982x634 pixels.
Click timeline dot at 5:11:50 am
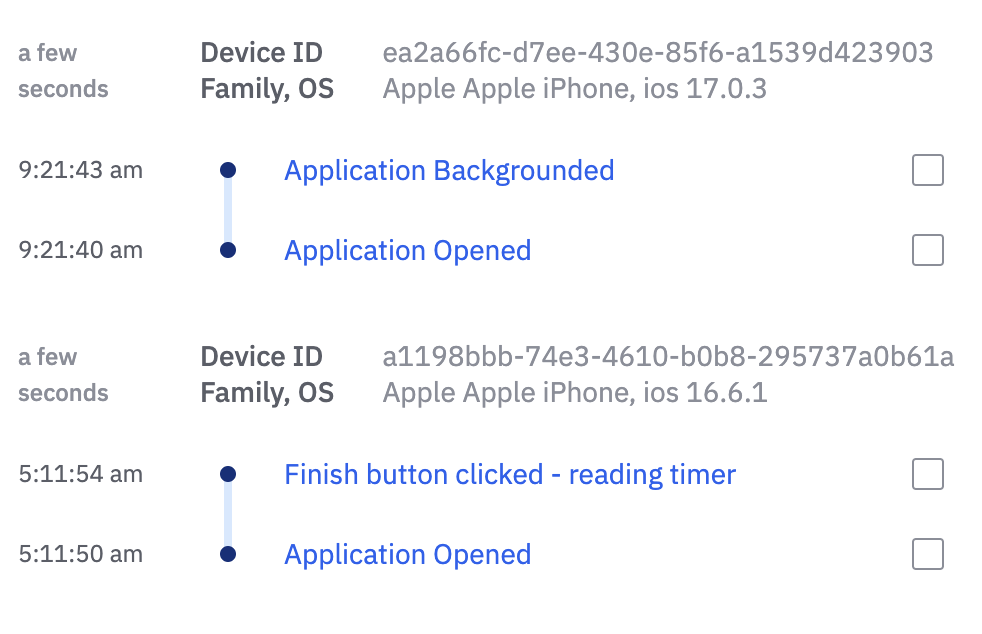[228, 554]
